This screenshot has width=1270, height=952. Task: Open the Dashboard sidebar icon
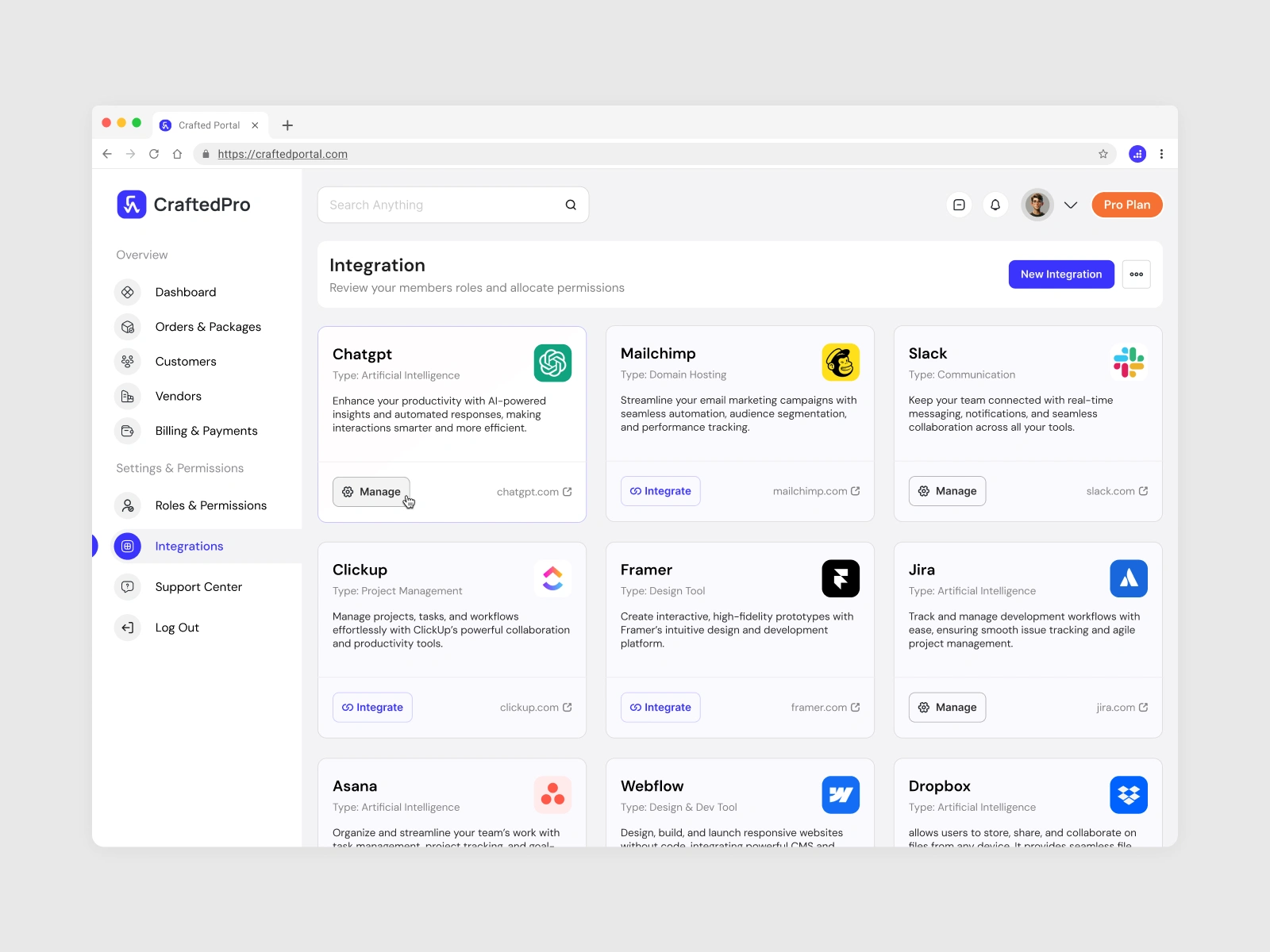click(x=127, y=292)
